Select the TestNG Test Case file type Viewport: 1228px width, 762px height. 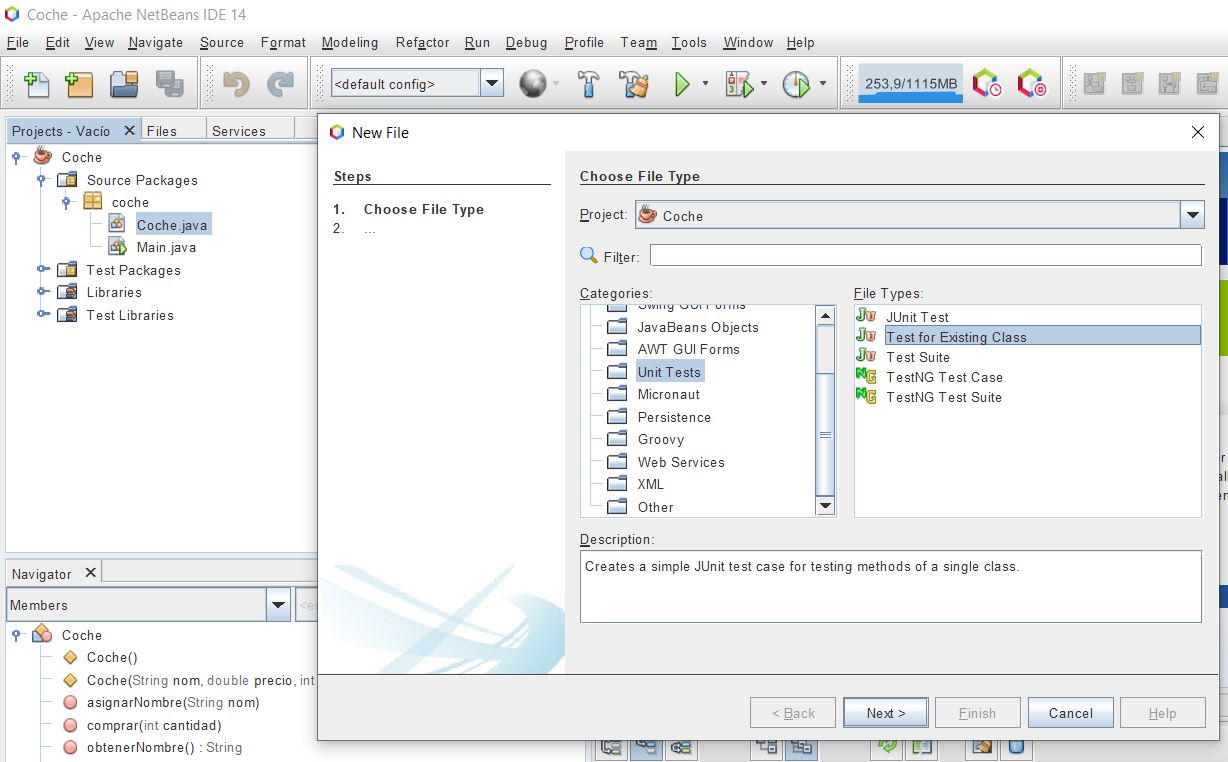pos(943,377)
